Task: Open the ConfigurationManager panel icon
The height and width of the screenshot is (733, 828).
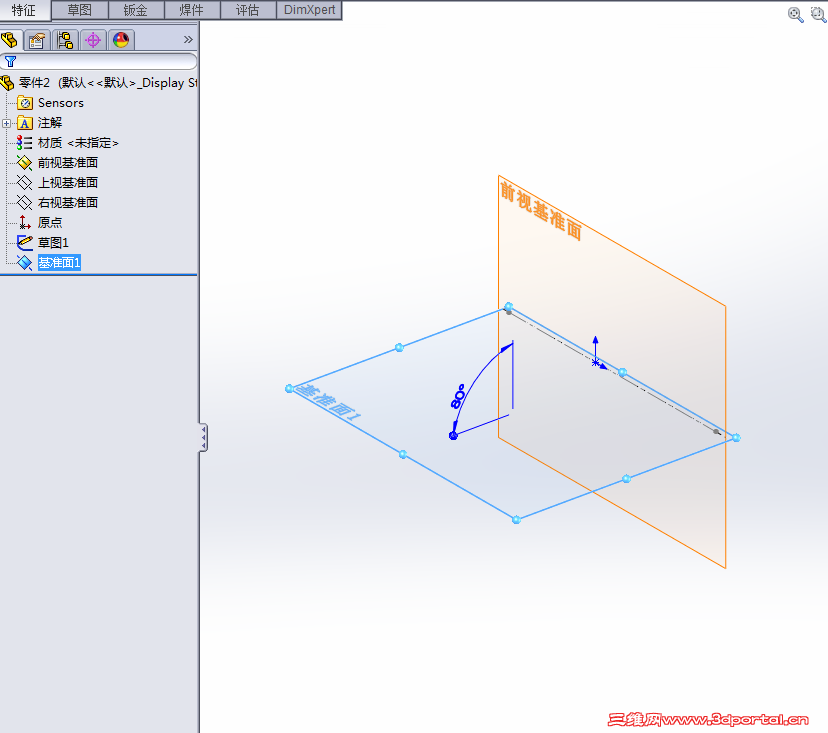Action: (65, 40)
